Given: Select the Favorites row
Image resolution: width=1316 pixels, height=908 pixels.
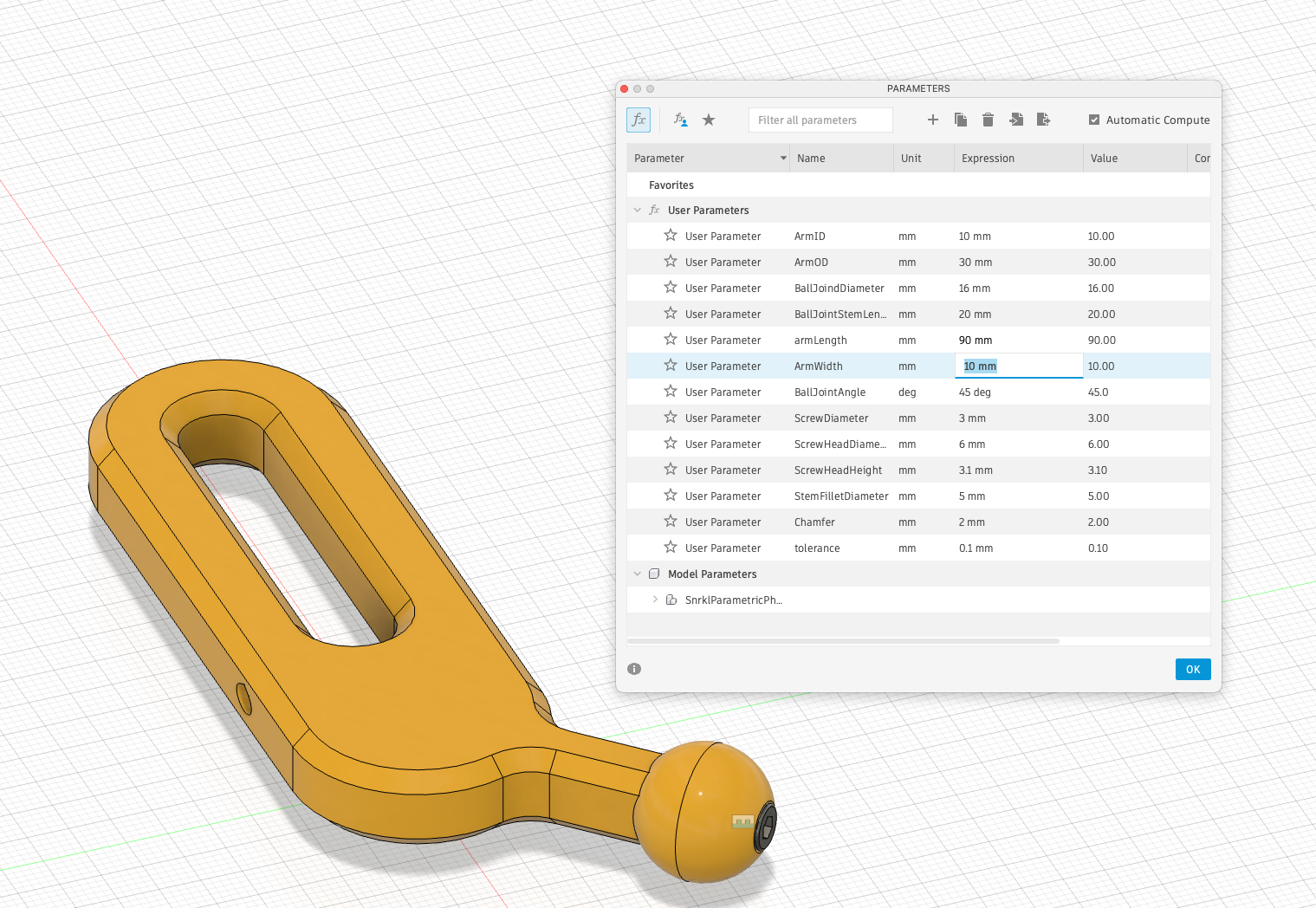Looking at the screenshot, I should [x=918, y=185].
